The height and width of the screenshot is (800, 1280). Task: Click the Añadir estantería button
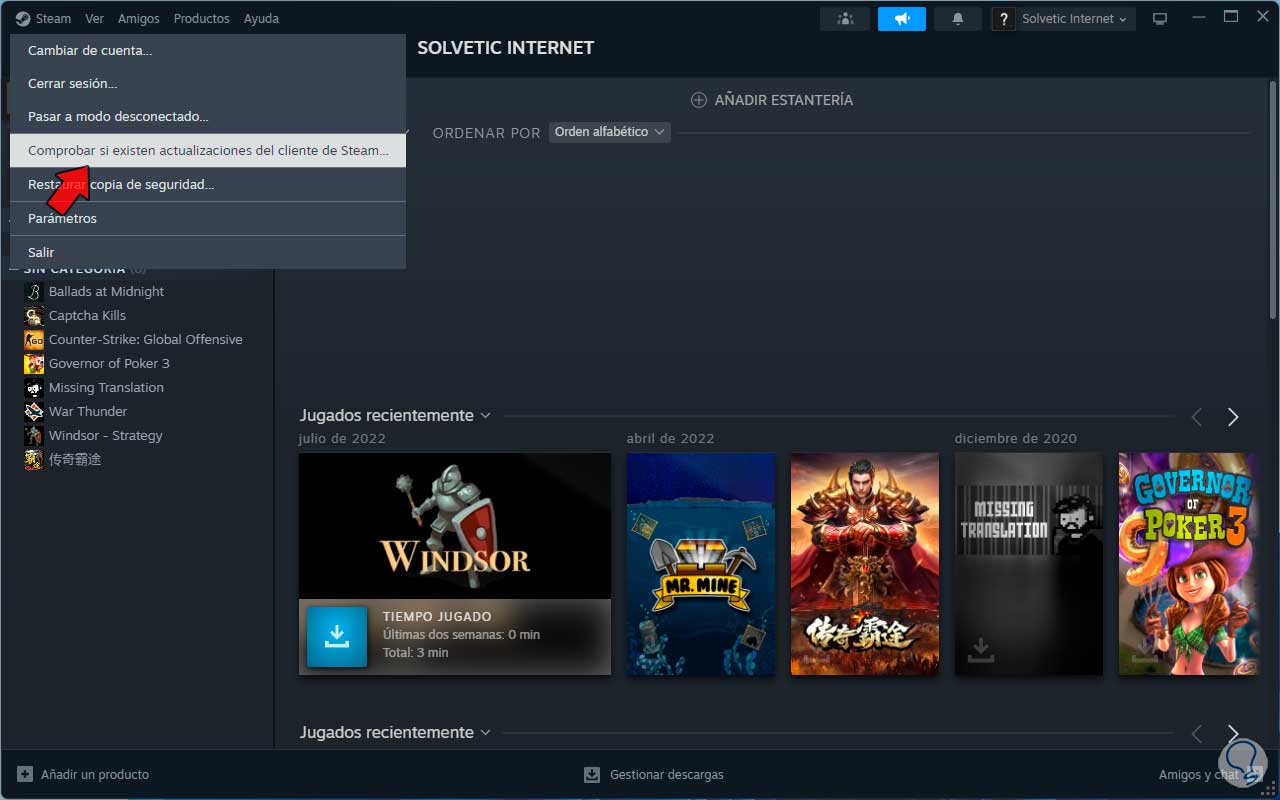(772, 100)
